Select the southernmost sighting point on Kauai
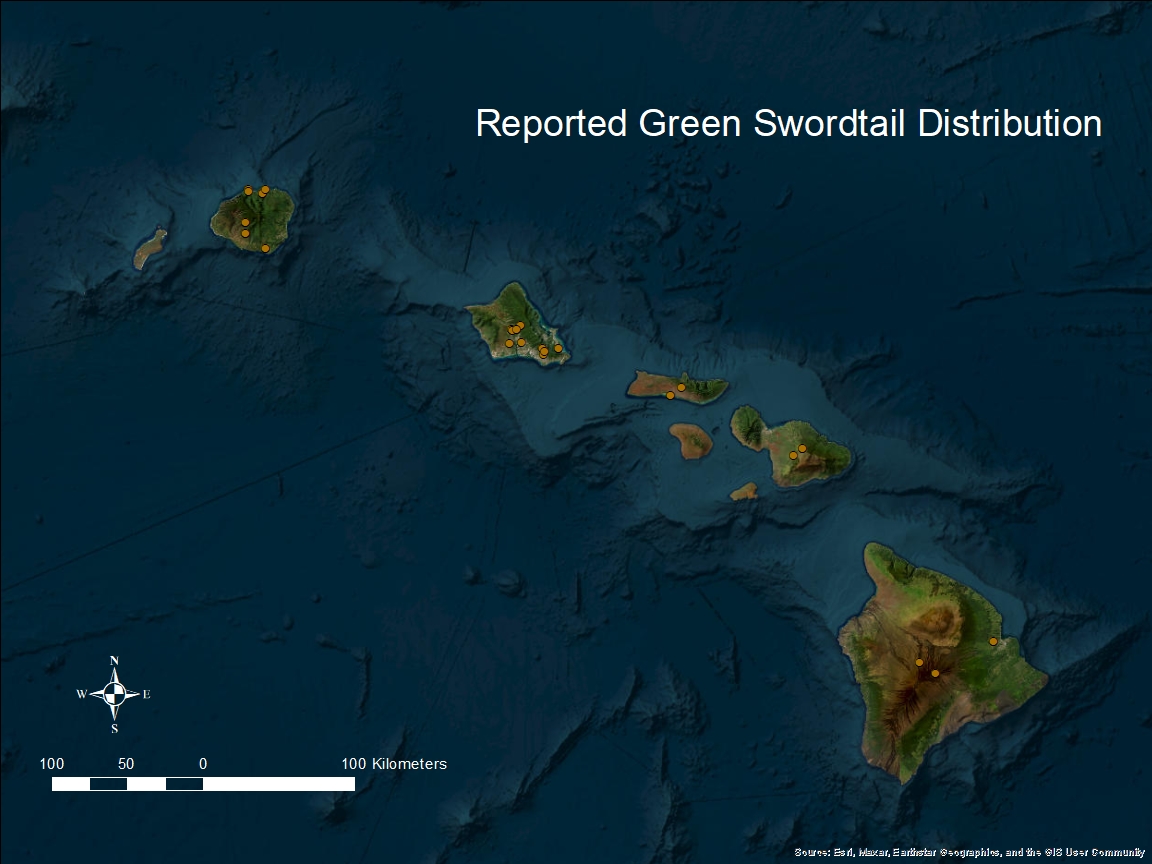Image resolution: width=1152 pixels, height=864 pixels. 265,248
